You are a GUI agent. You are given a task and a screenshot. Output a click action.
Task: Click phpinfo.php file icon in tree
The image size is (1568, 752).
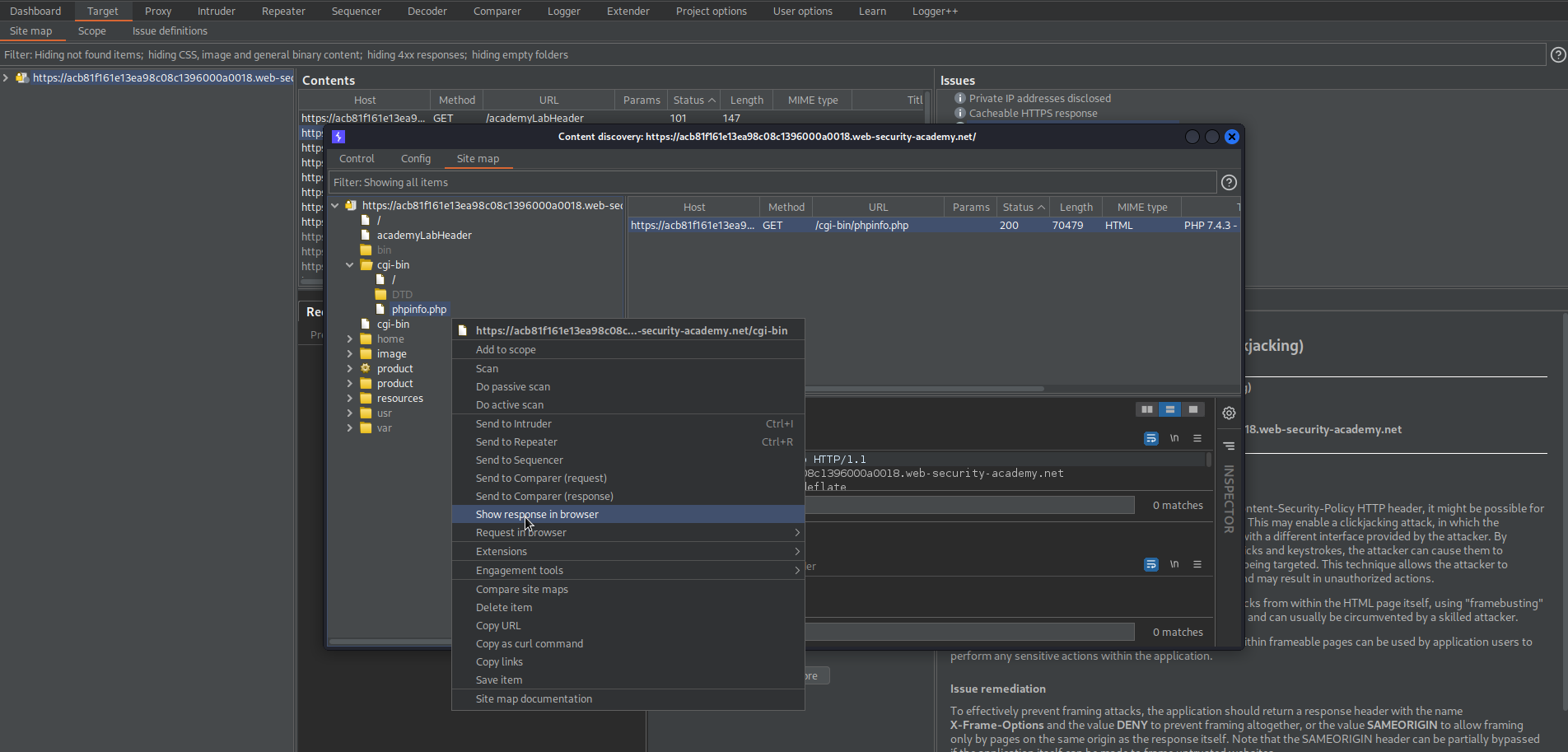click(x=380, y=310)
